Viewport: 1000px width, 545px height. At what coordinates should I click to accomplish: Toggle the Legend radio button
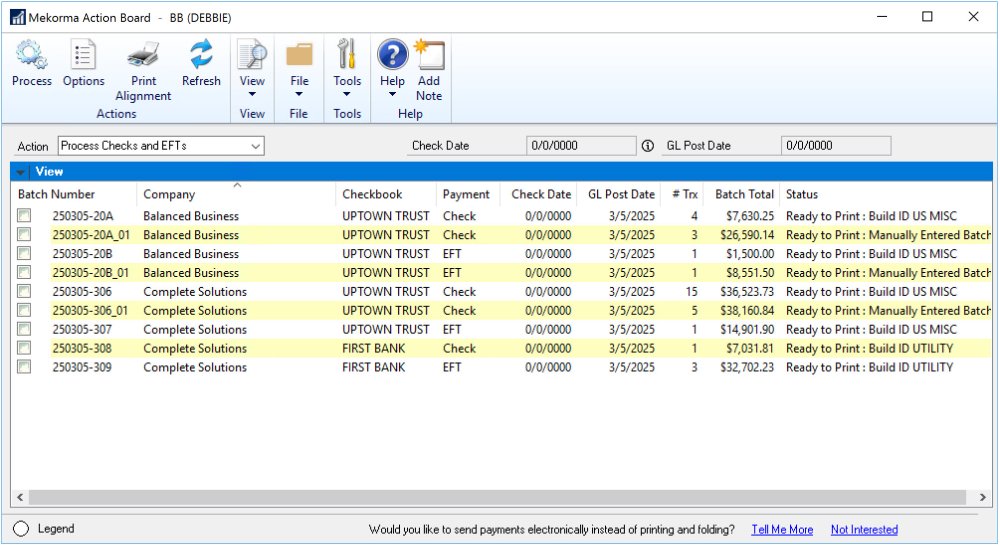21,529
